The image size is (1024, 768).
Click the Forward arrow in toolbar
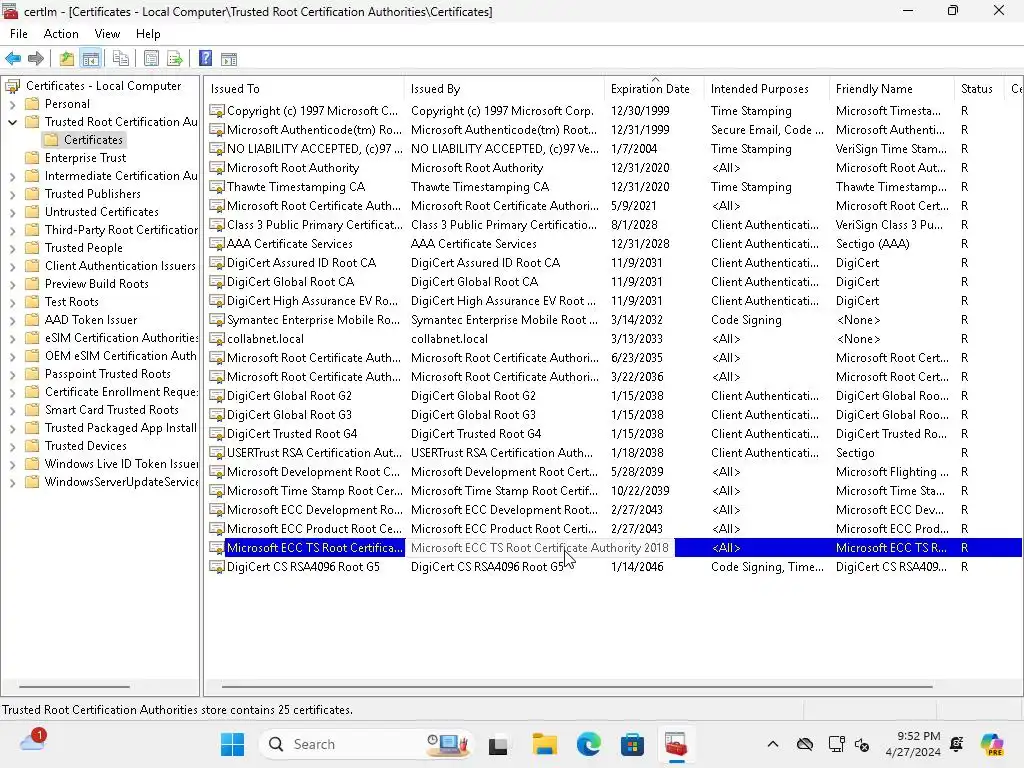[36, 59]
